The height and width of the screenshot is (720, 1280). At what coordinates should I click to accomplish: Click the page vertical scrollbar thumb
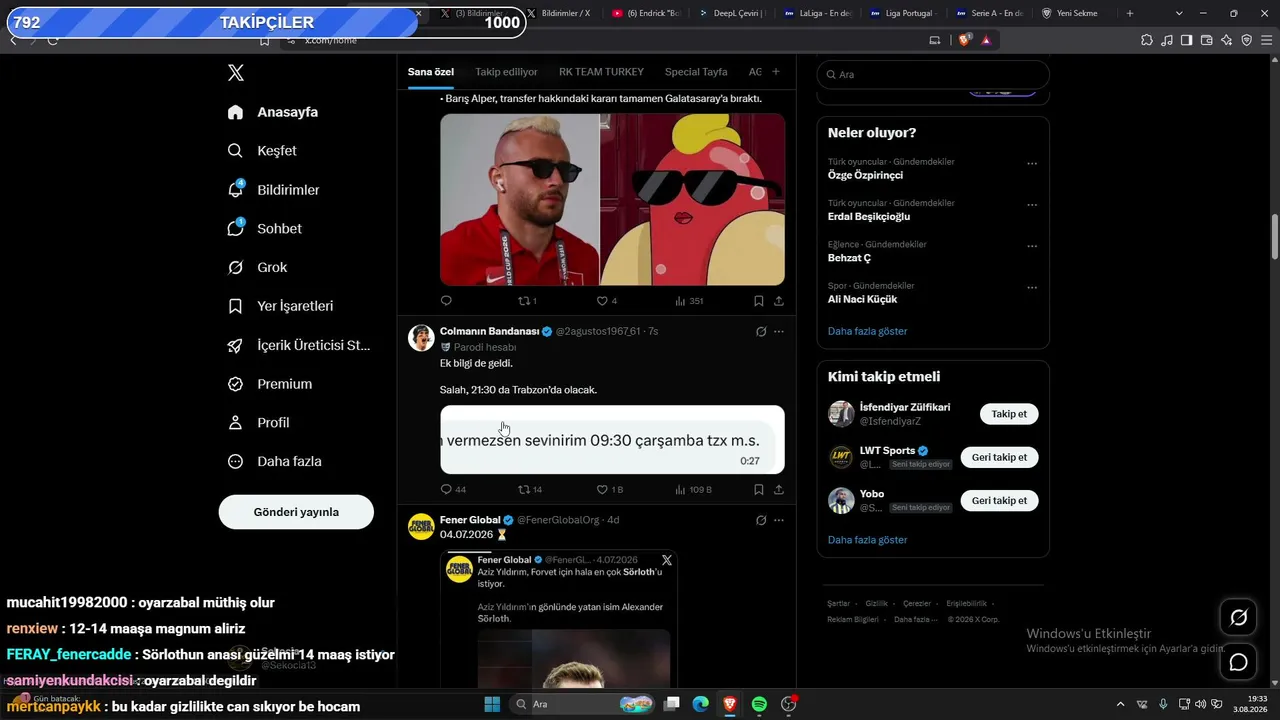[1274, 236]
